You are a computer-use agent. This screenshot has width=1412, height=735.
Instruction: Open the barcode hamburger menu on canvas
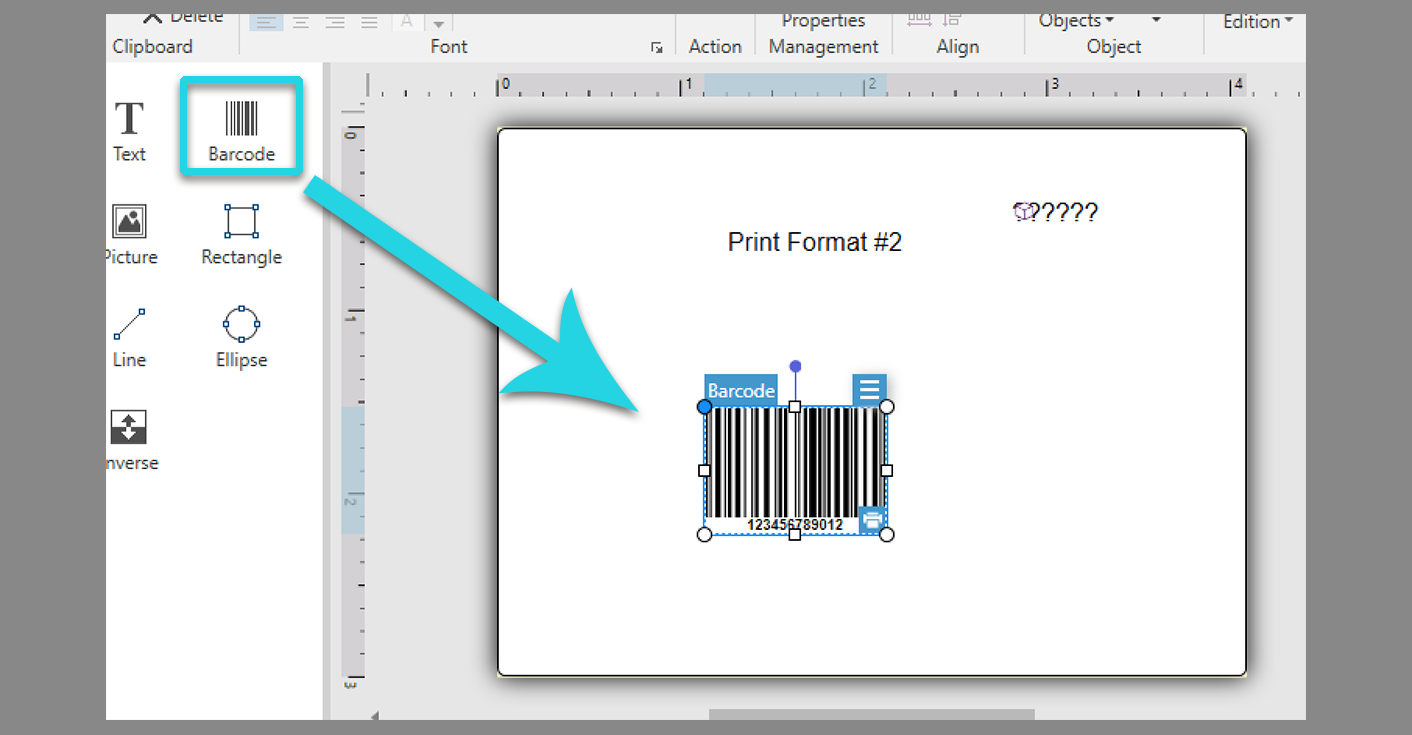pyautogui.click(x=869, y=389)
